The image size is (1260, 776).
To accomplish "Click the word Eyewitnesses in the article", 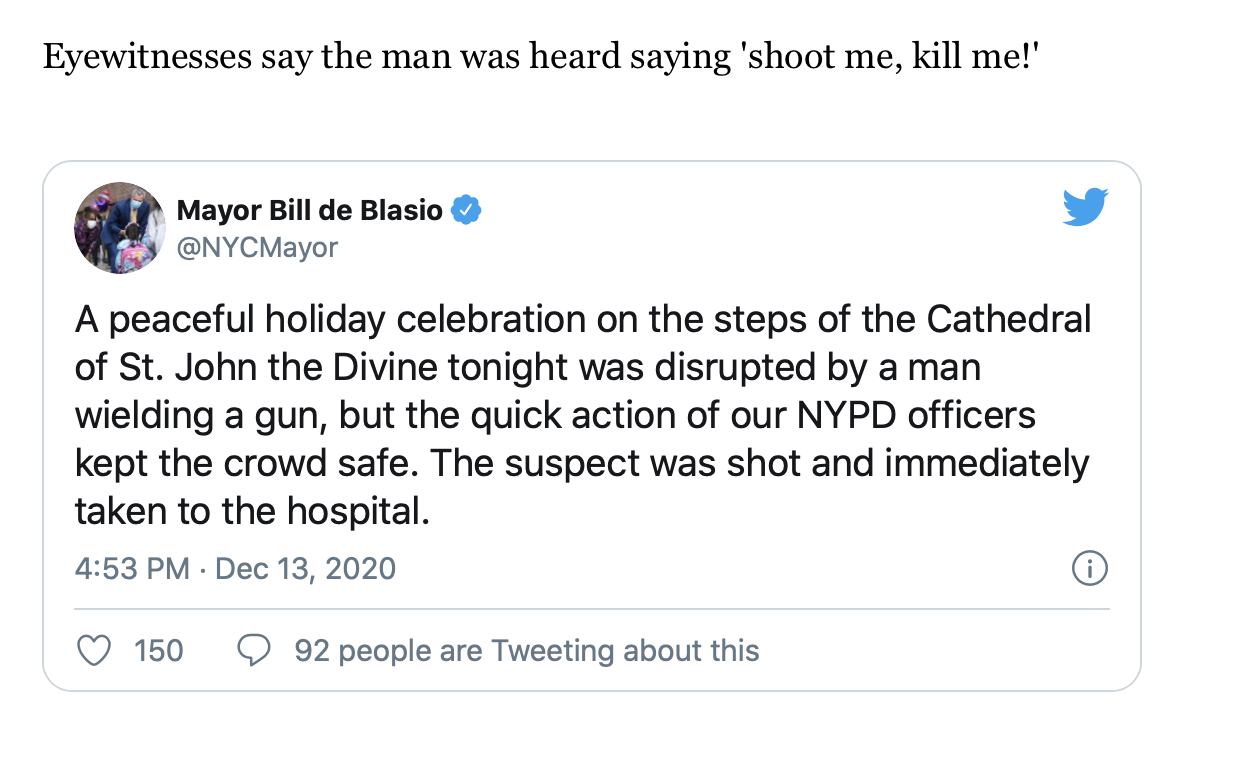I will [x=147, y=55].
